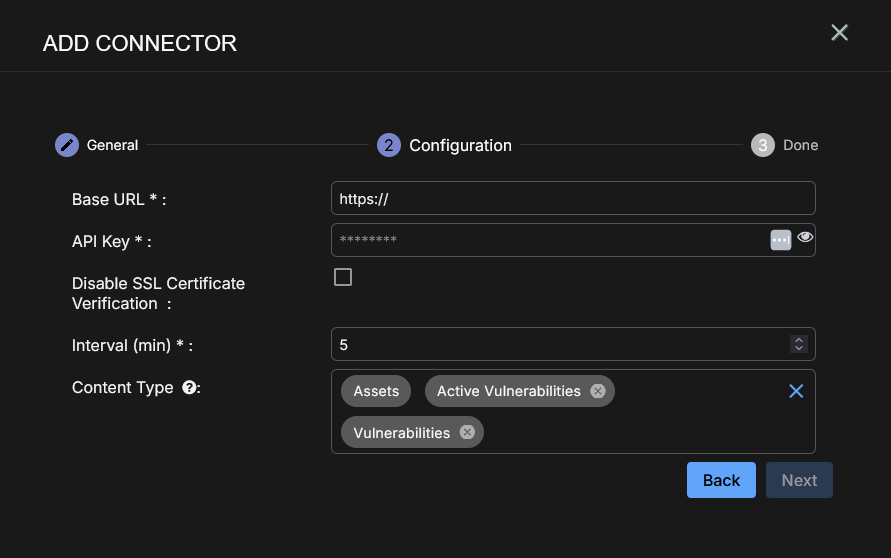
Task: Click the Content Type help question mark
Action: tap(188, 388)
